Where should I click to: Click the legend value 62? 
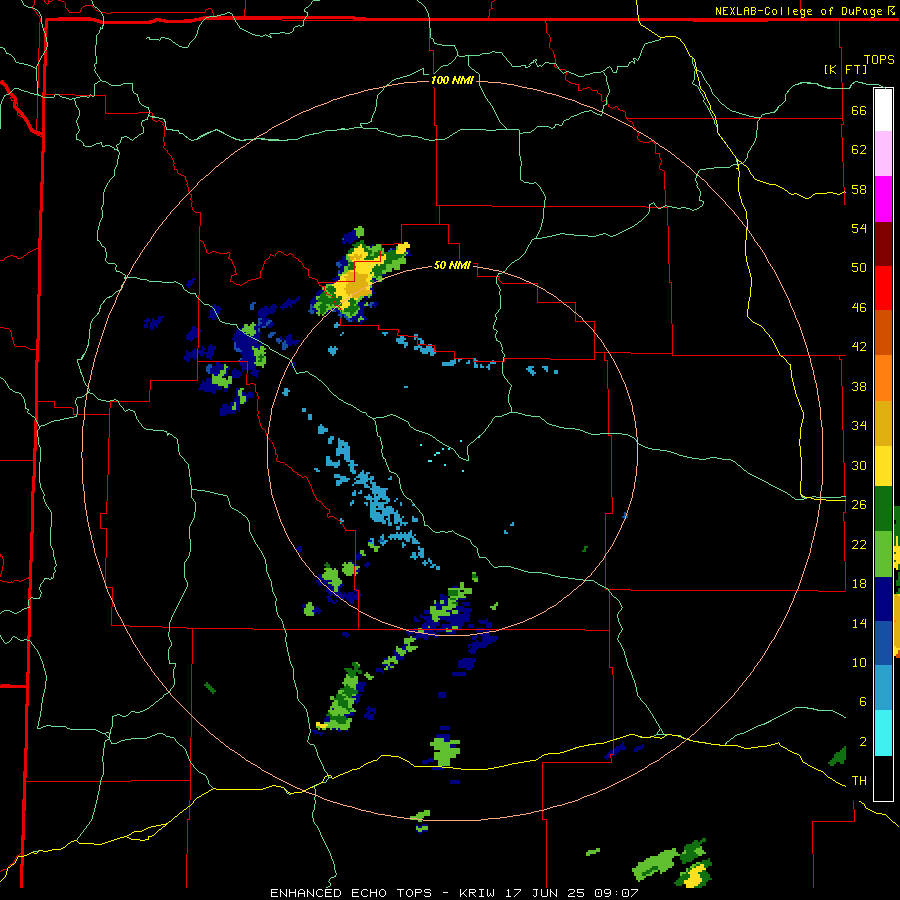click(x=859, y=149)
